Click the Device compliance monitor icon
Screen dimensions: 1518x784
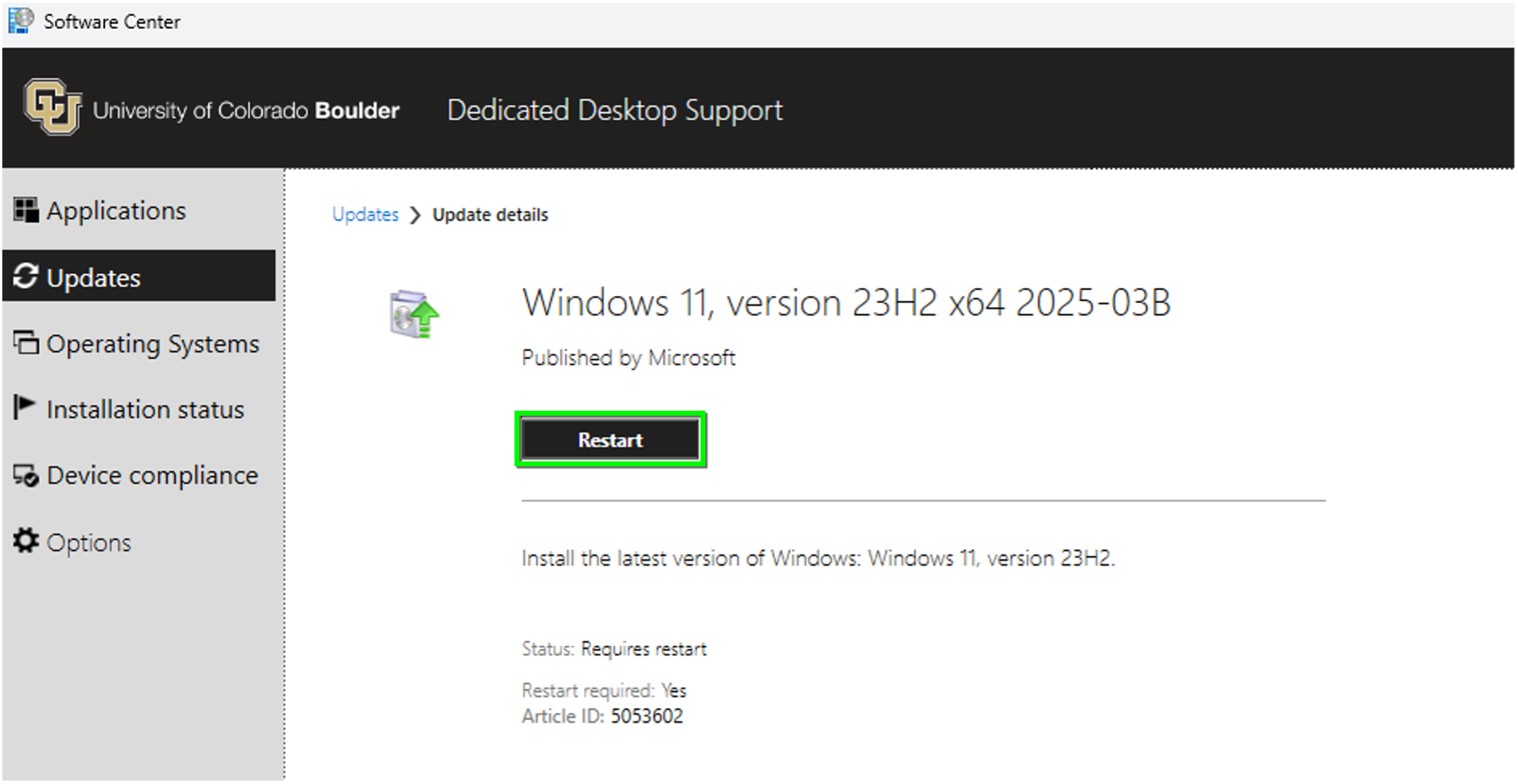26,475
